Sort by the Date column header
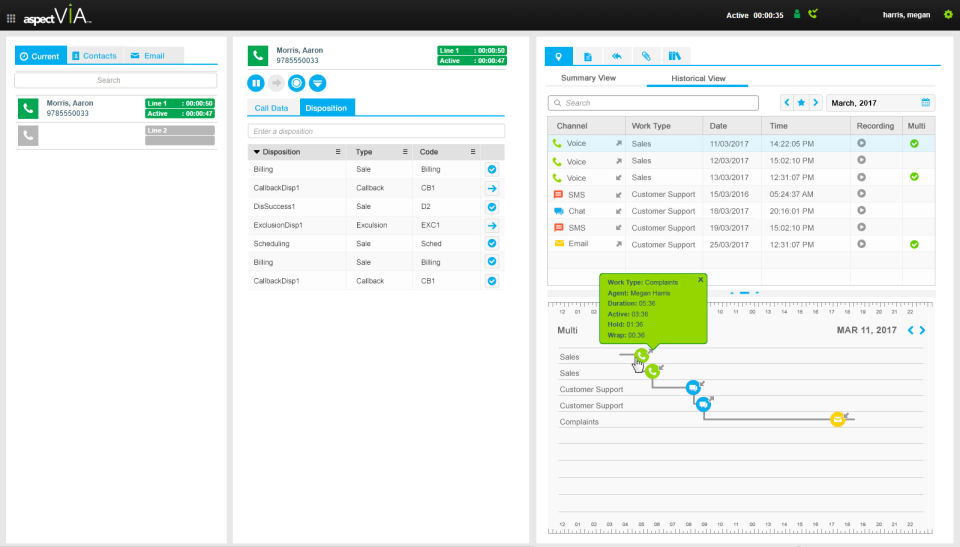This screenshot has width=960, height=547. (718, 126)
